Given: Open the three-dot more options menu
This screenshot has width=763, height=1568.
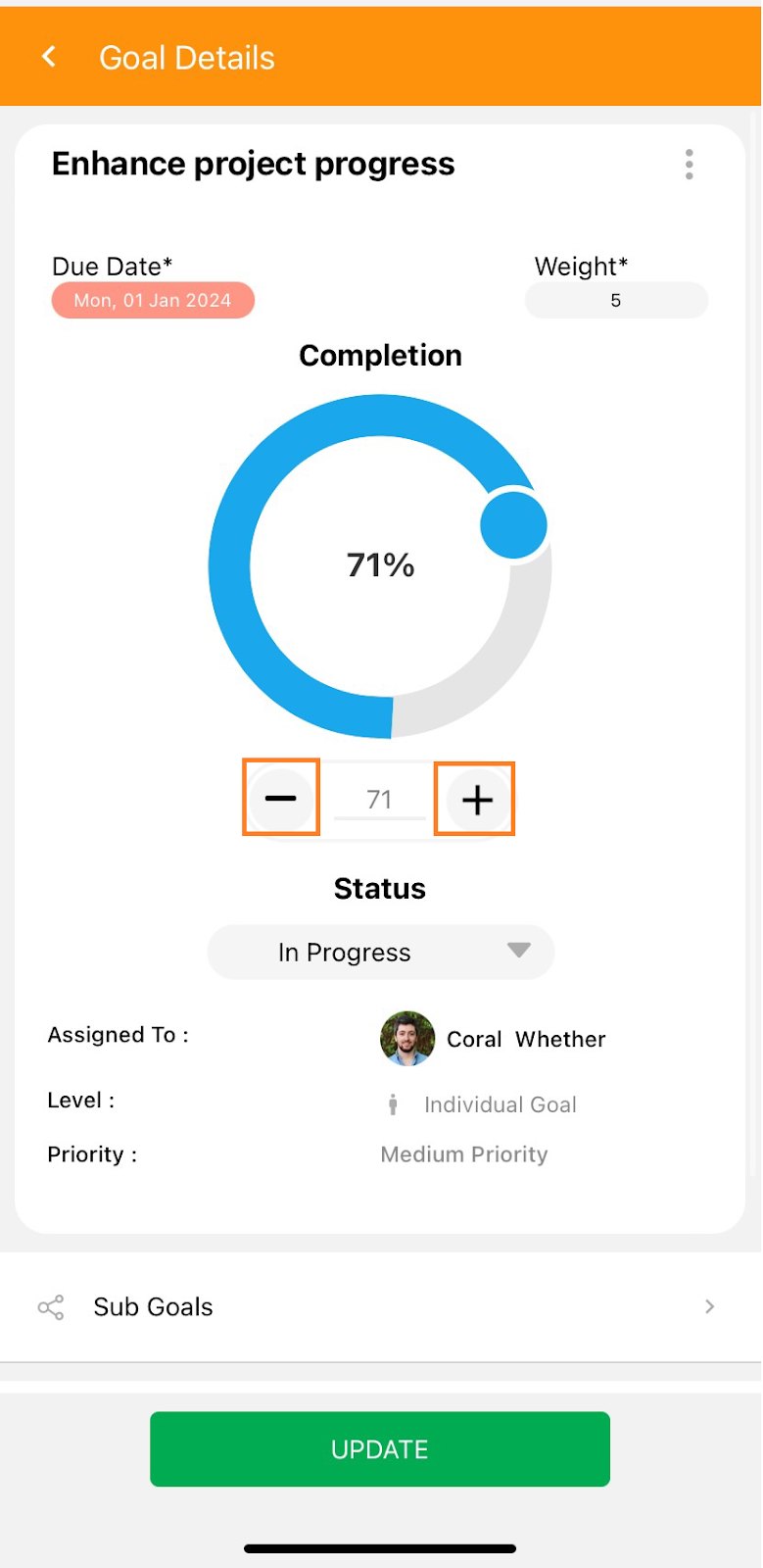Looking at the screenshot, I should click(690, 165).
